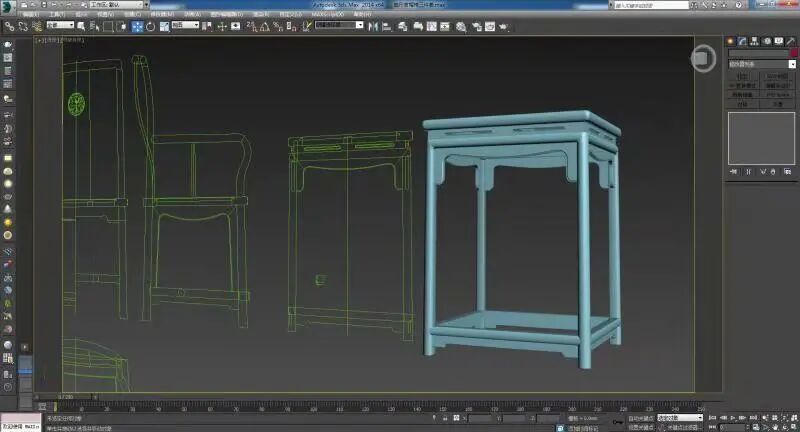Click the ViewCube in the viewport

(x=704, y=59)
